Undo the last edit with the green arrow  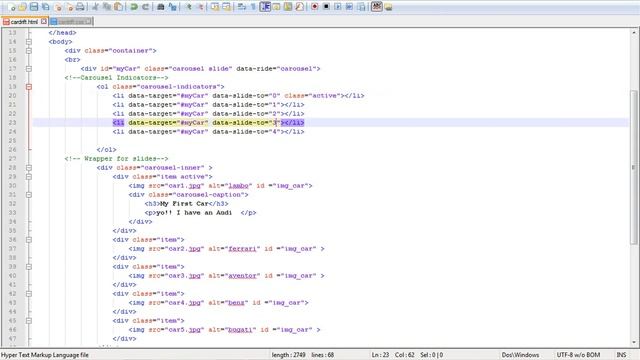point(133,7)
